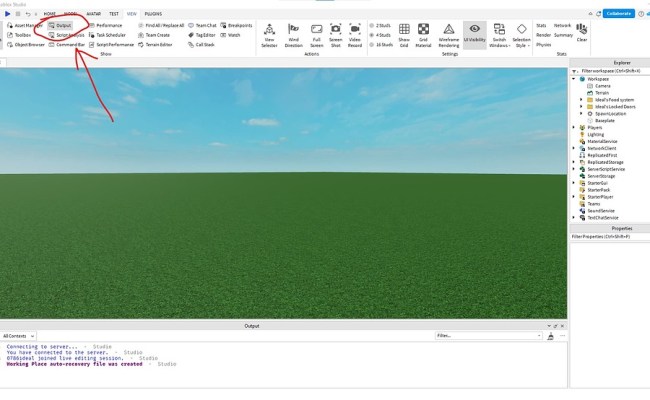Image resolution: width=650 pixels, height=400 pixels.
Task: Open Find All / Replace All
Action: coord(161,25)
